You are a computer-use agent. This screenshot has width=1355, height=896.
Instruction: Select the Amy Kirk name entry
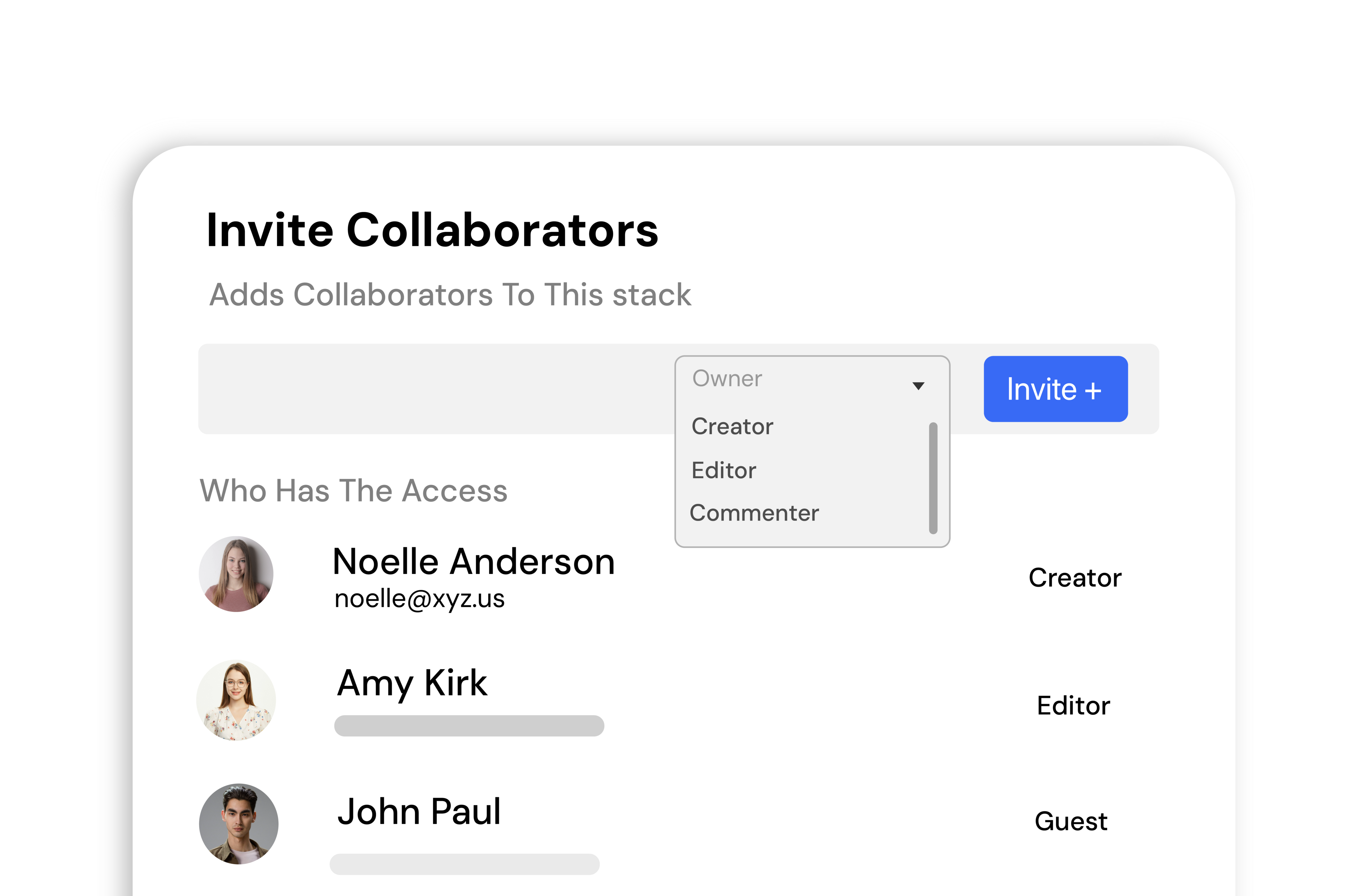pos(412,683)
